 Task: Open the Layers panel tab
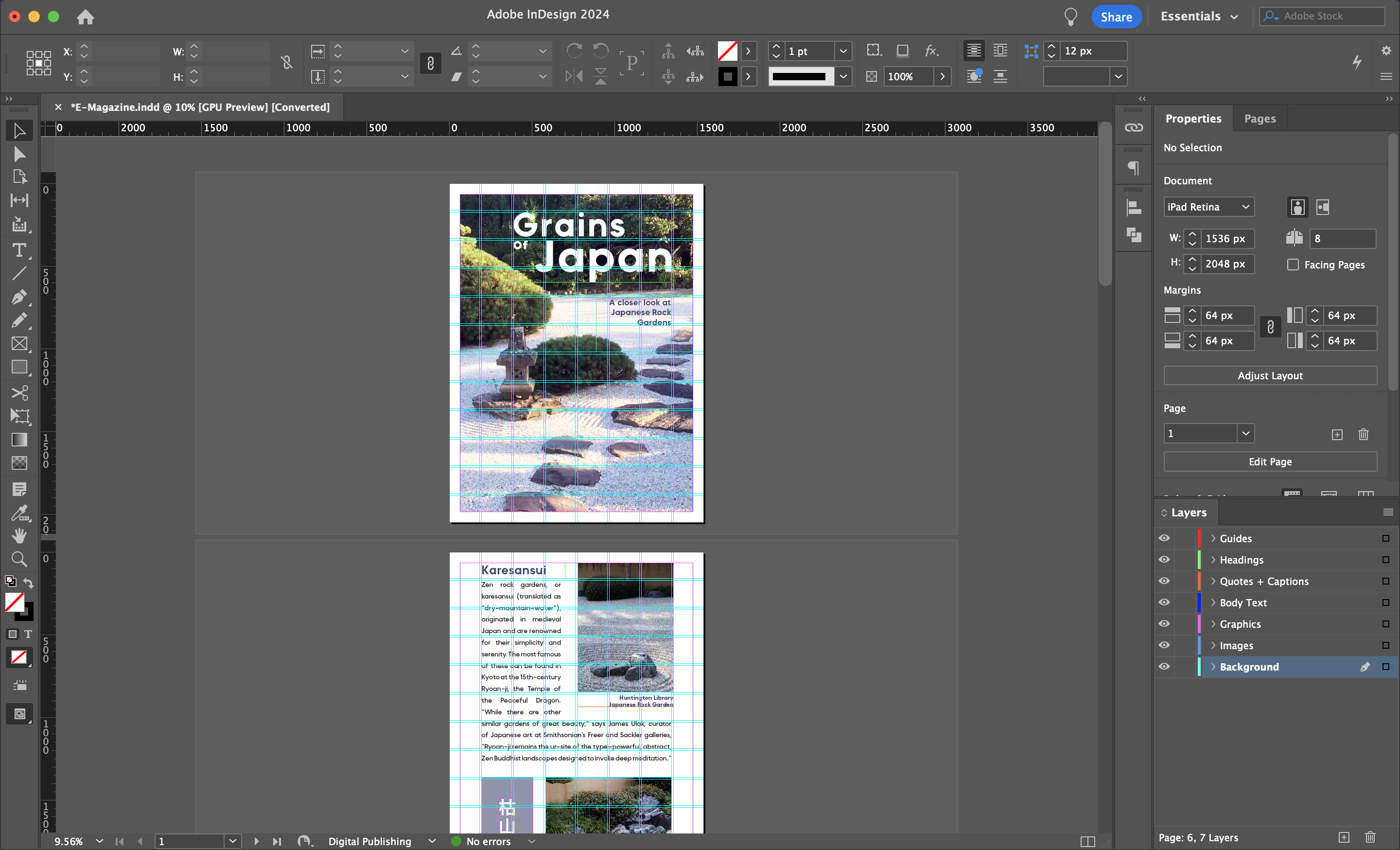(1189, 513)
